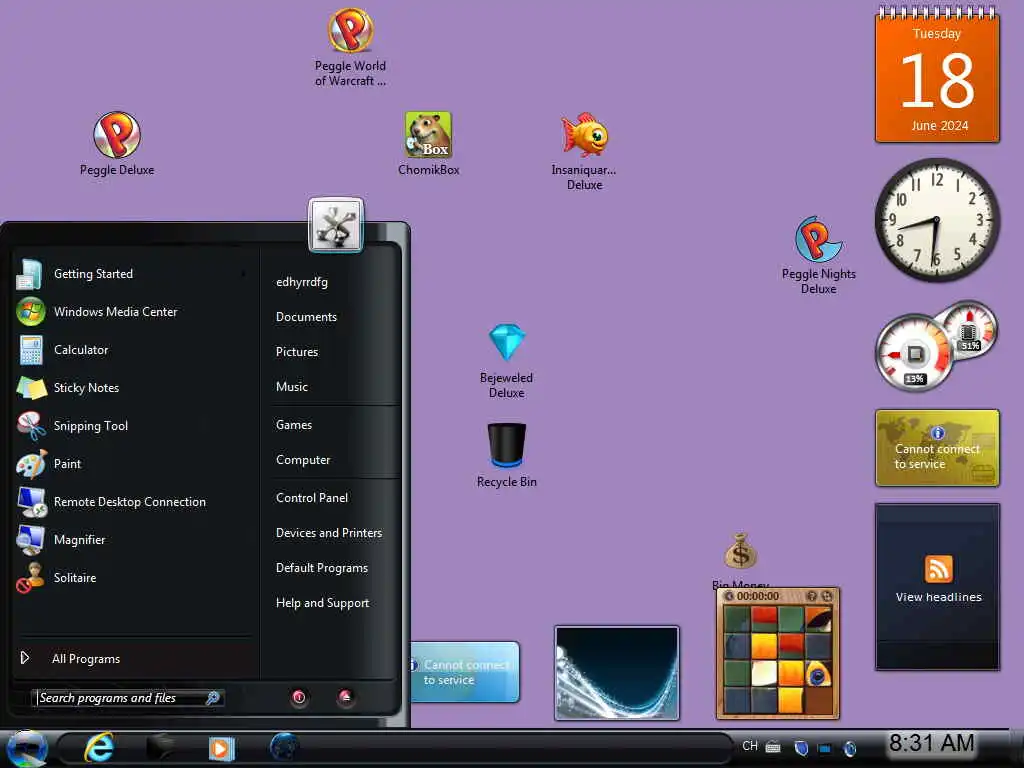Screen dimensions: 1024x768
Task: Select the Insaniquarium Deluxe fish icon
Action: click(584, 152)
